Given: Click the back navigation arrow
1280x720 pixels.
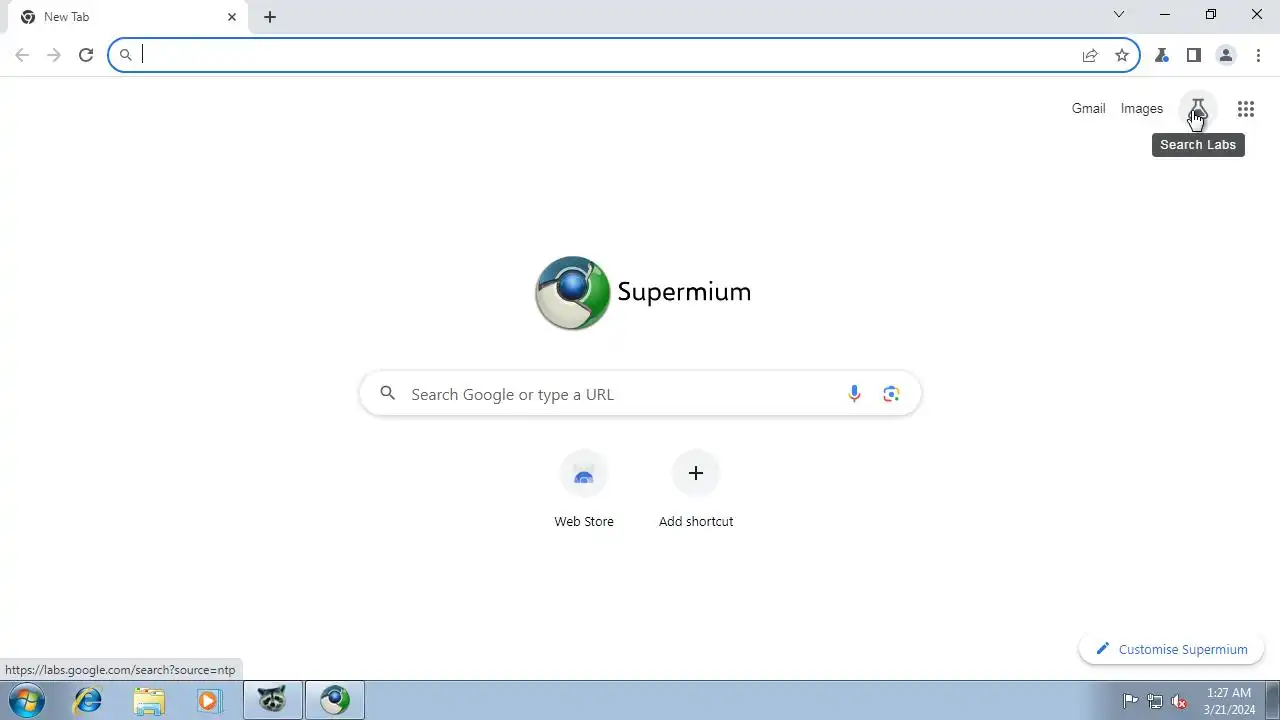Looking at the screenshot, I should (22, 55).
